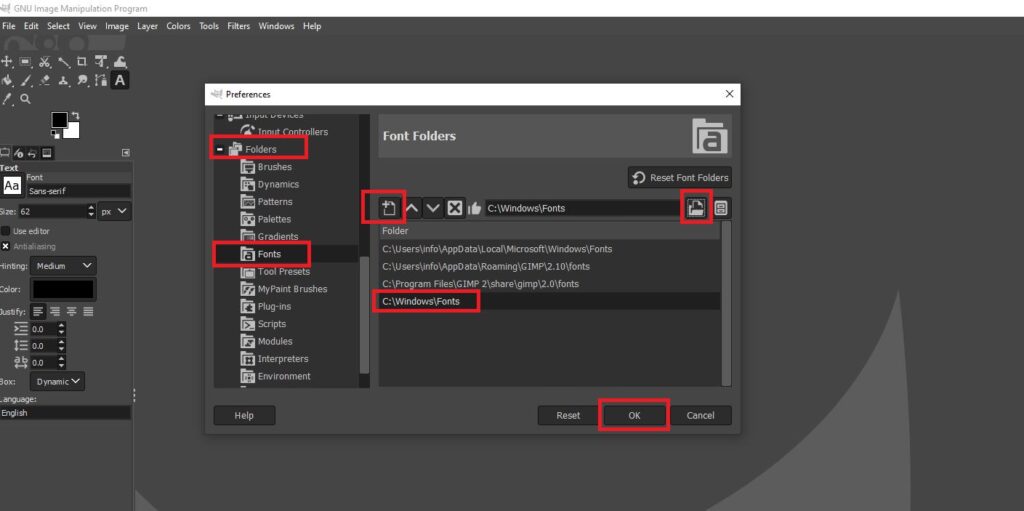Screen dimensions: 1024x511
Task: Select the Crop tool
Action: pos(82,61)
